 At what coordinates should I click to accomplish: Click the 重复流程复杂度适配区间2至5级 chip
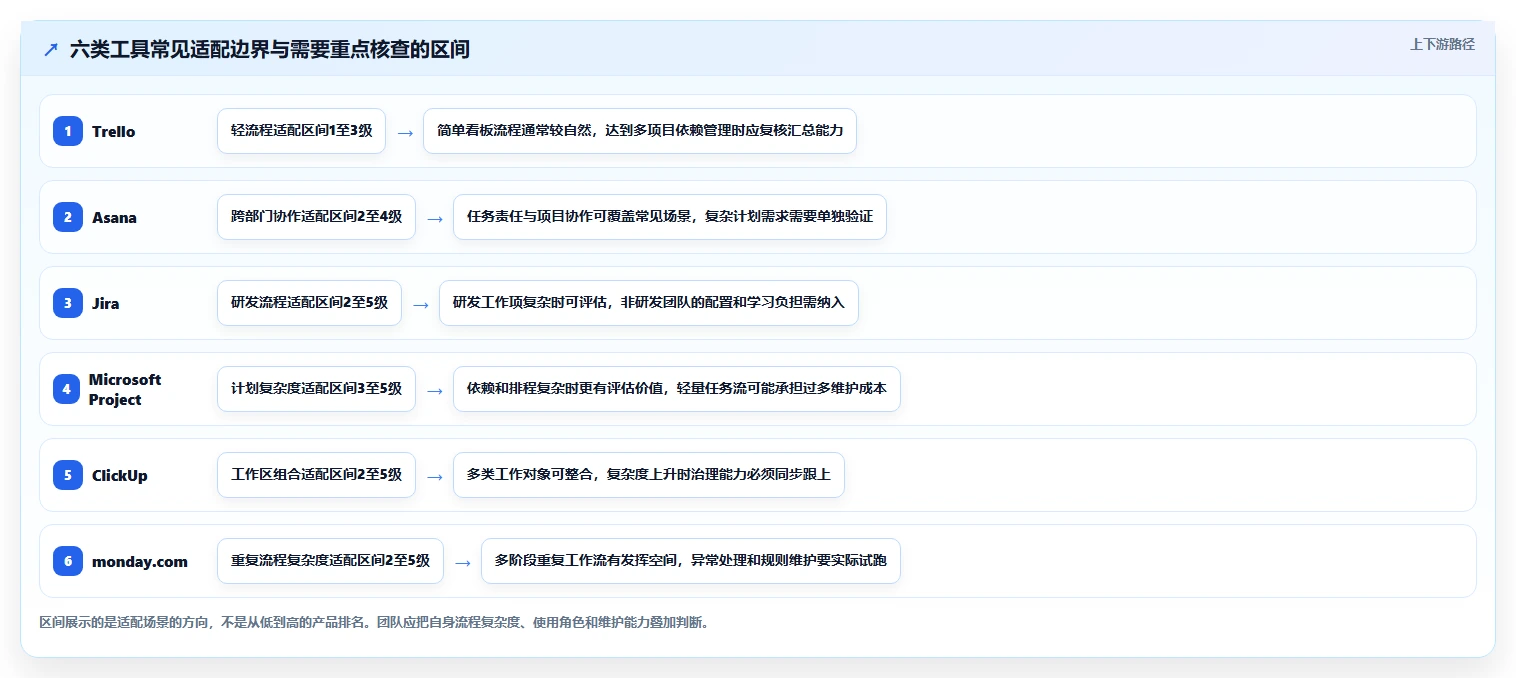point(330,561)
